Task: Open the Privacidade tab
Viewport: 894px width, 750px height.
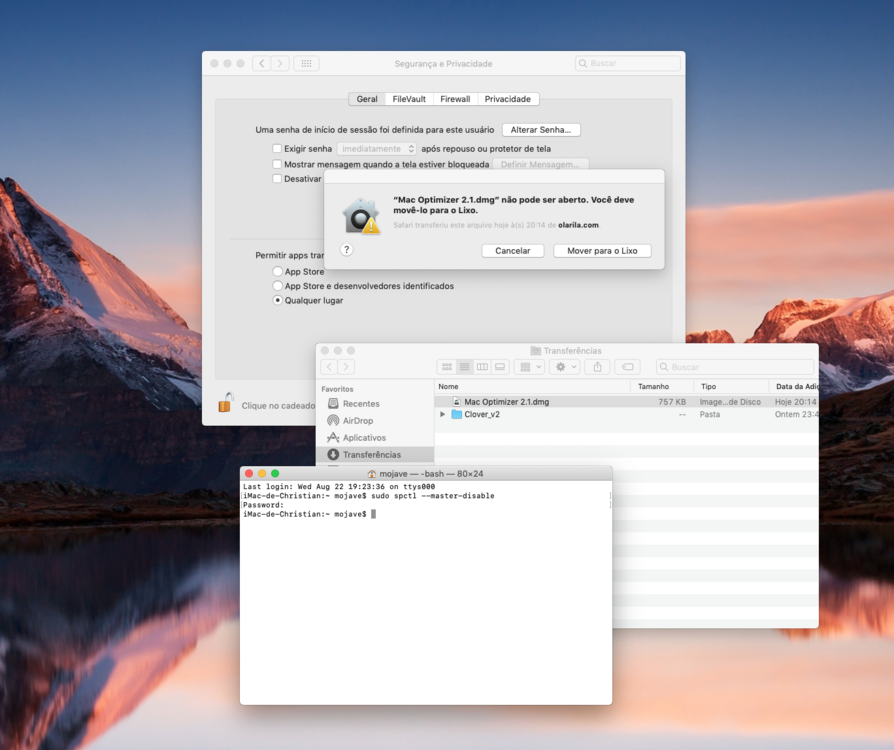Action: click(508, 99)
